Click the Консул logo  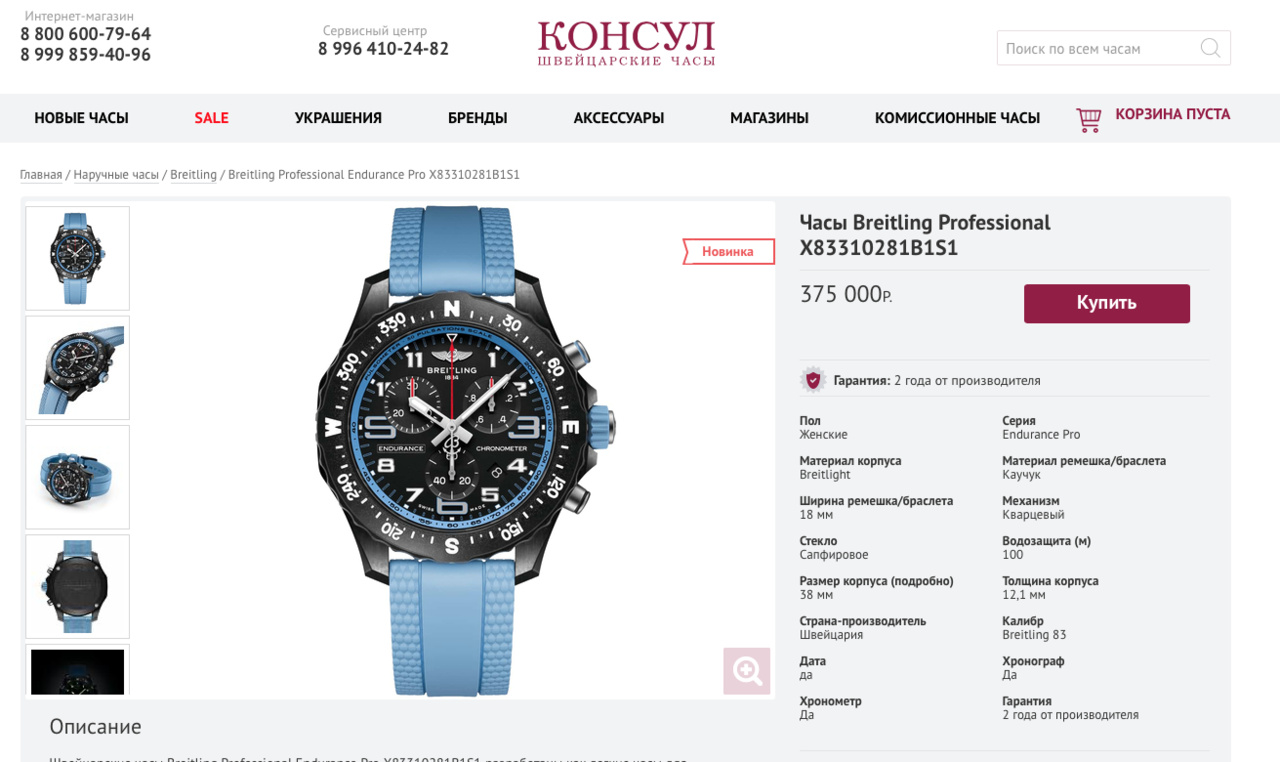(x=626, y=44)
